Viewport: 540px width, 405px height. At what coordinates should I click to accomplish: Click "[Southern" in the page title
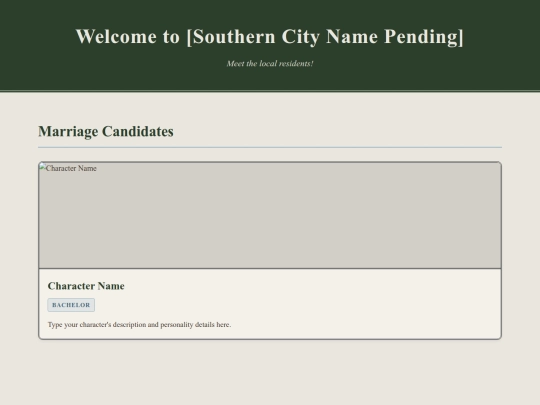[x=231, y=37]
